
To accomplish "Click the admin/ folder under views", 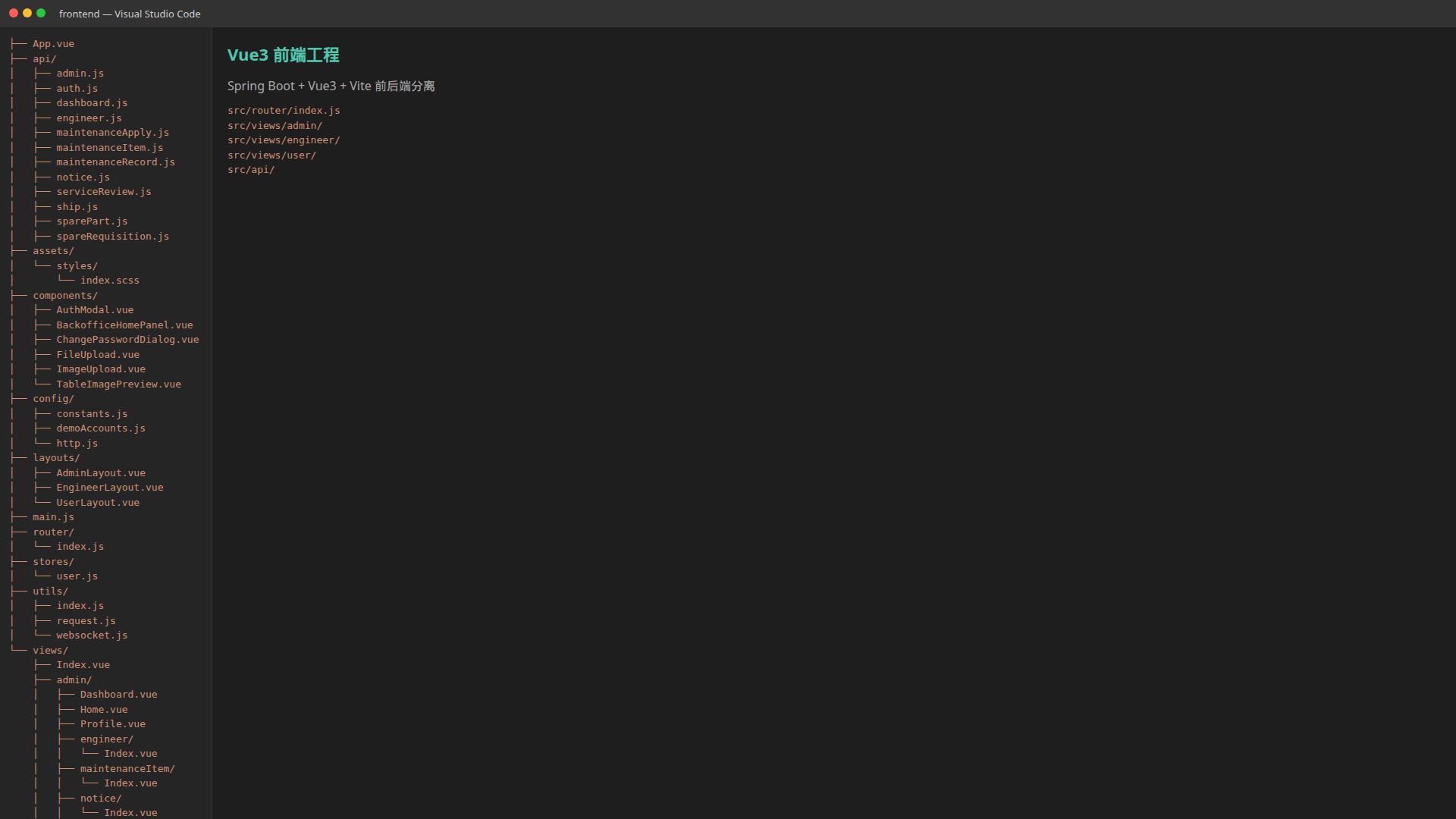I will tap(74, 680).
